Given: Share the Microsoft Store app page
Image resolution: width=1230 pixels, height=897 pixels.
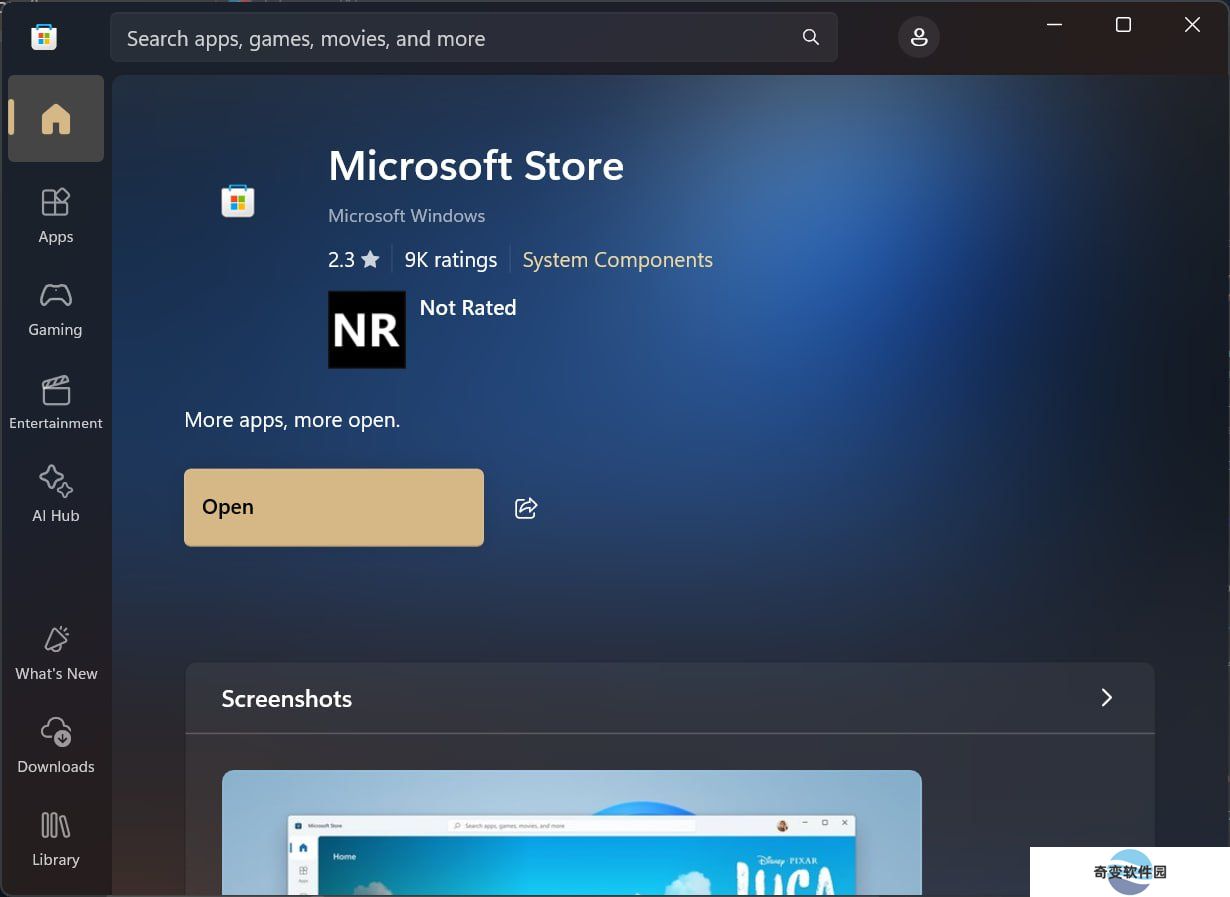Looking at the screenshot, I should tap(526, 508).
